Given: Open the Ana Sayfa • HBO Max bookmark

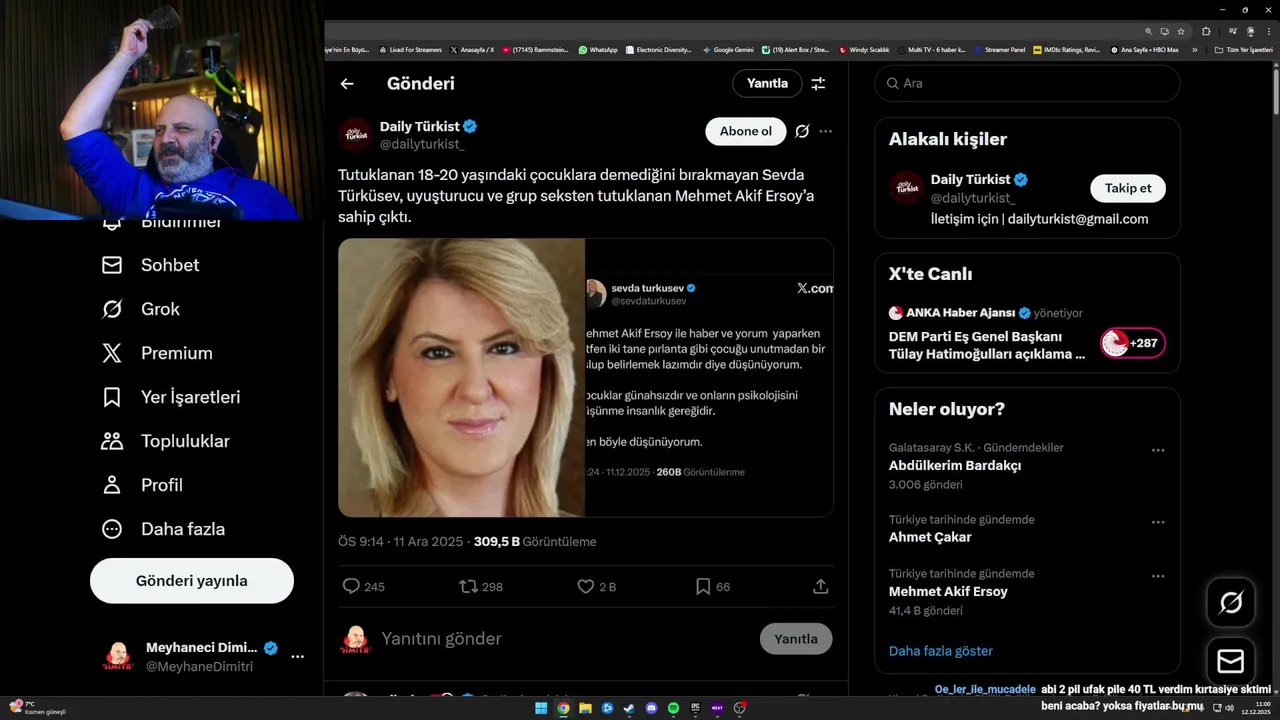Looking at the screenshot, I should [x=1145, y=50].
